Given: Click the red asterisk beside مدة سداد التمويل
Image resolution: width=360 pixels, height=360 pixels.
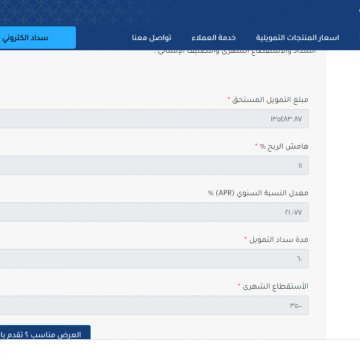Looking at the screenshot, I should pyautogui.click(x=246, y=238).
